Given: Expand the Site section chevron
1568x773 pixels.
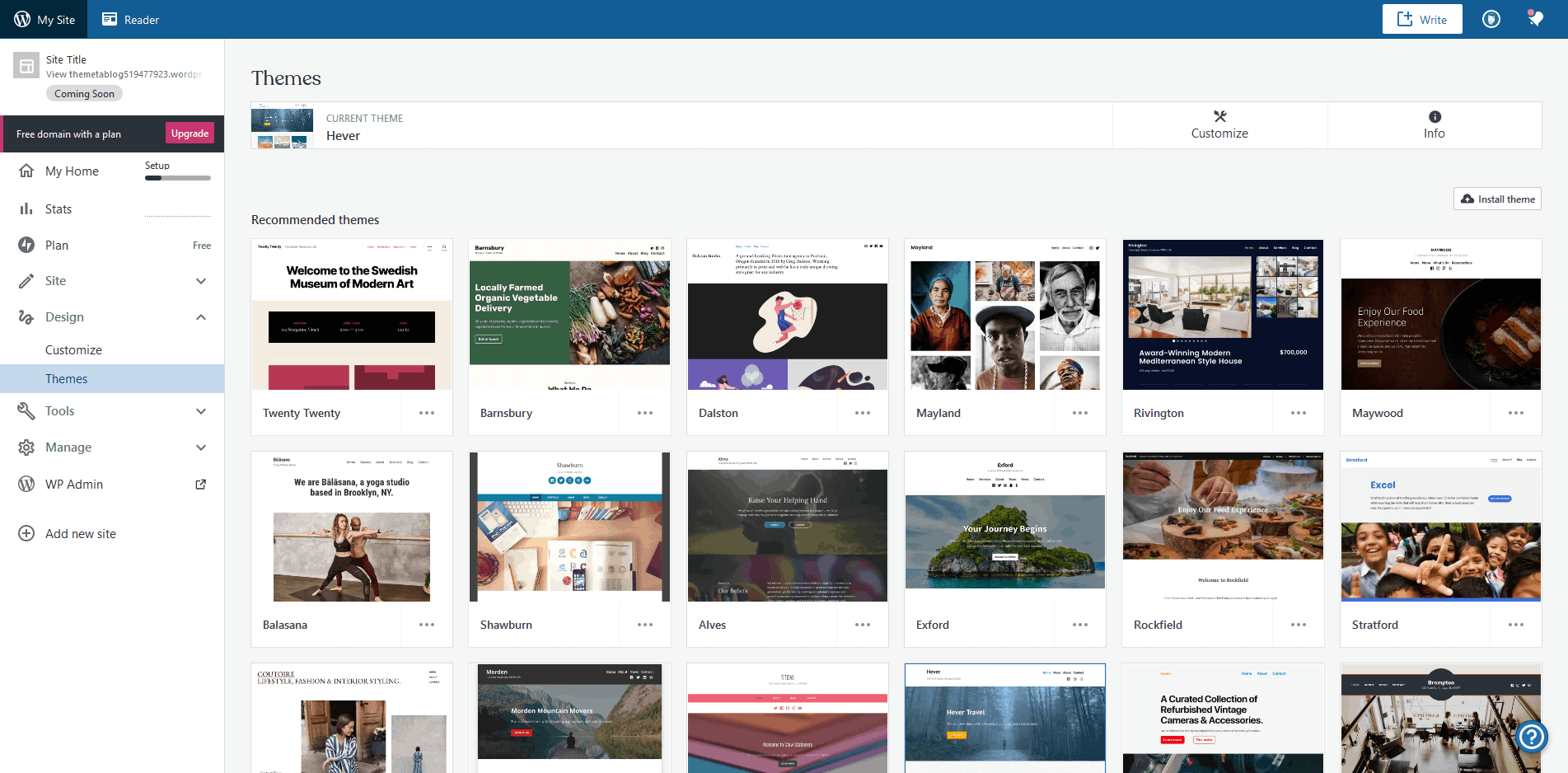Looking at the screenshot, I should [201, 281].
